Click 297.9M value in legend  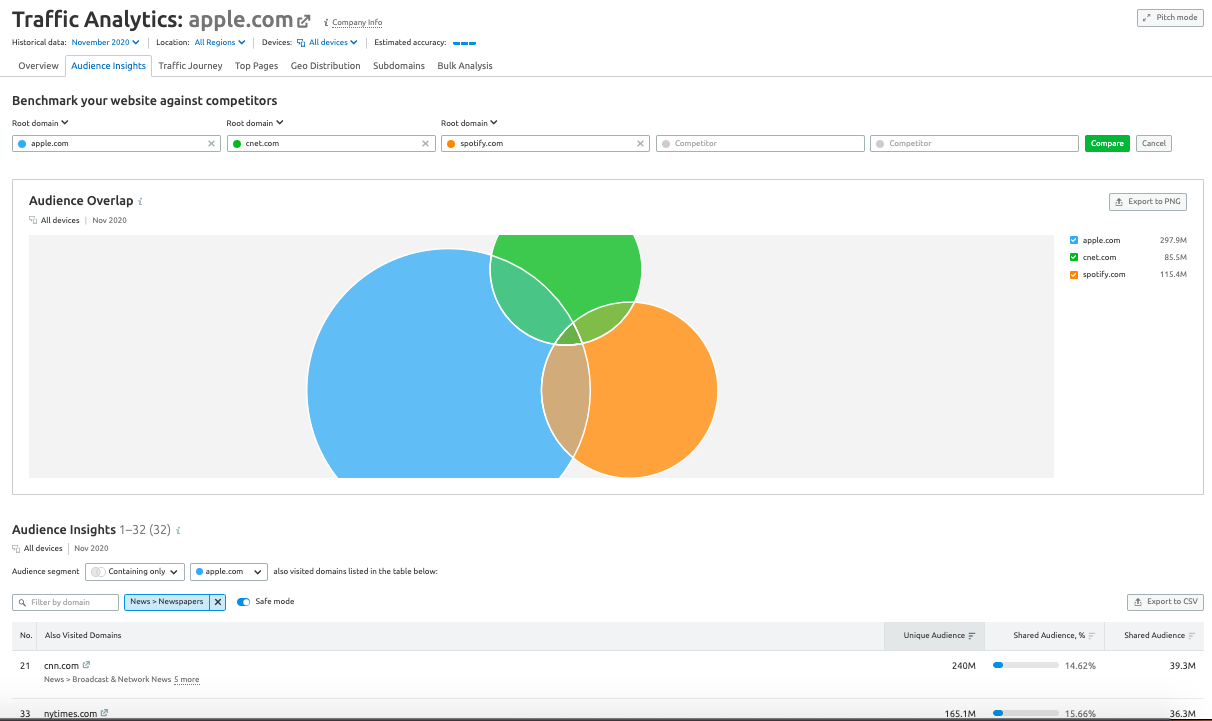click(1173, 240)
